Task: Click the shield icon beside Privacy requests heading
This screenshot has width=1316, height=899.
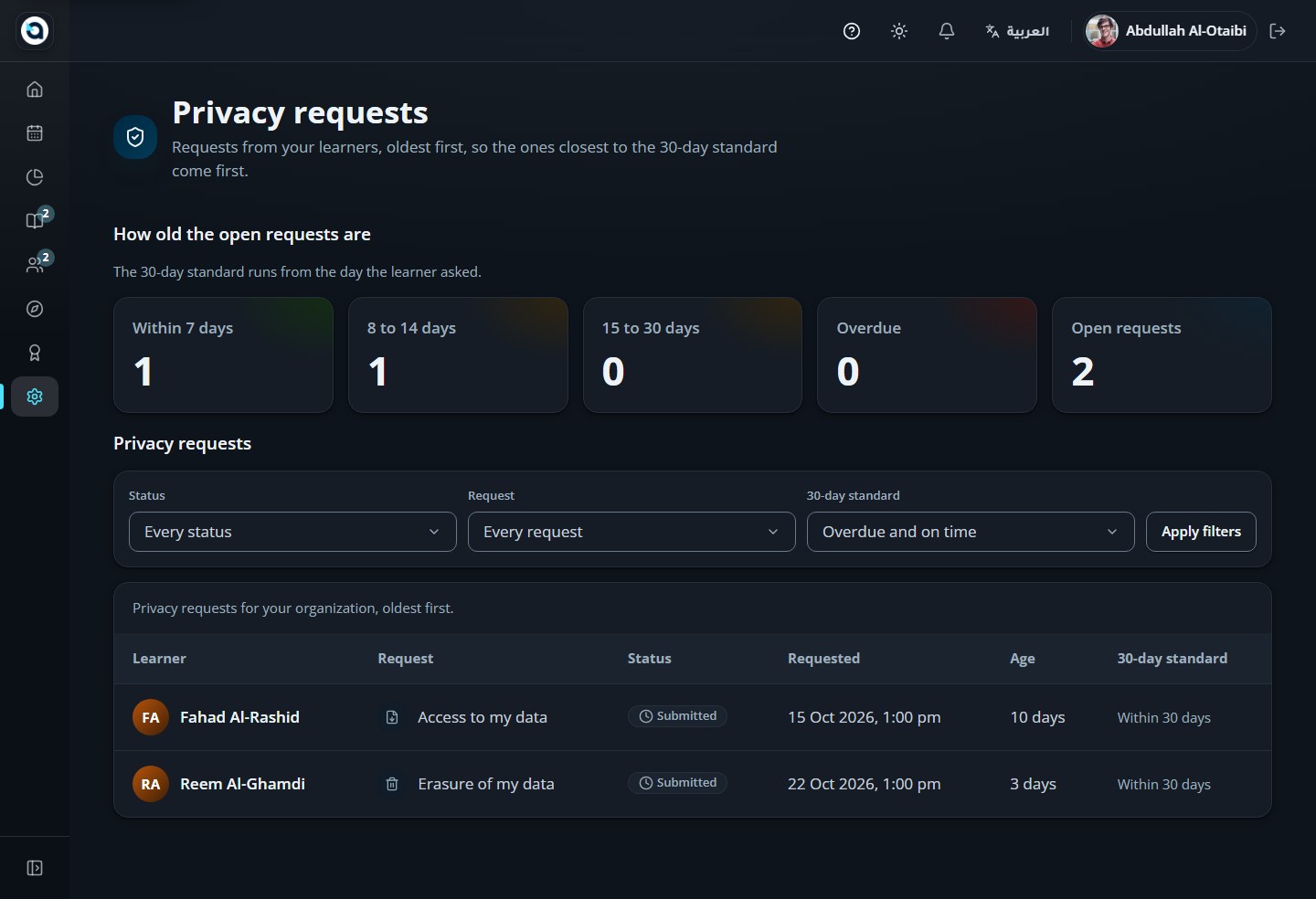Action: pos(135,137)
